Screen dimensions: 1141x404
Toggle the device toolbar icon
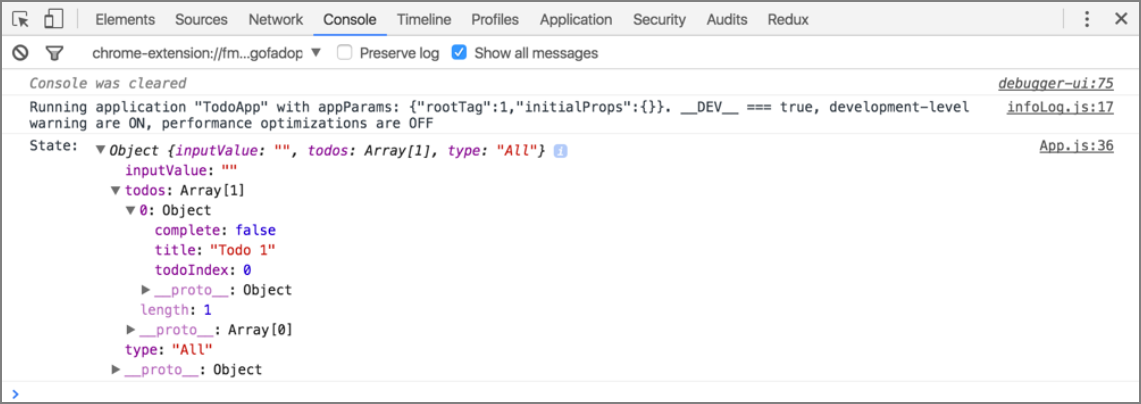(x=54, y=19)
